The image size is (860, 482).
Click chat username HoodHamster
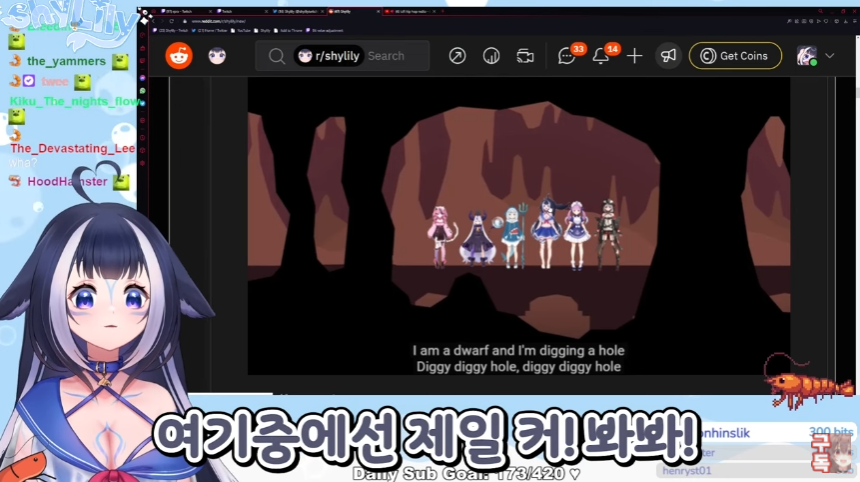67,182
